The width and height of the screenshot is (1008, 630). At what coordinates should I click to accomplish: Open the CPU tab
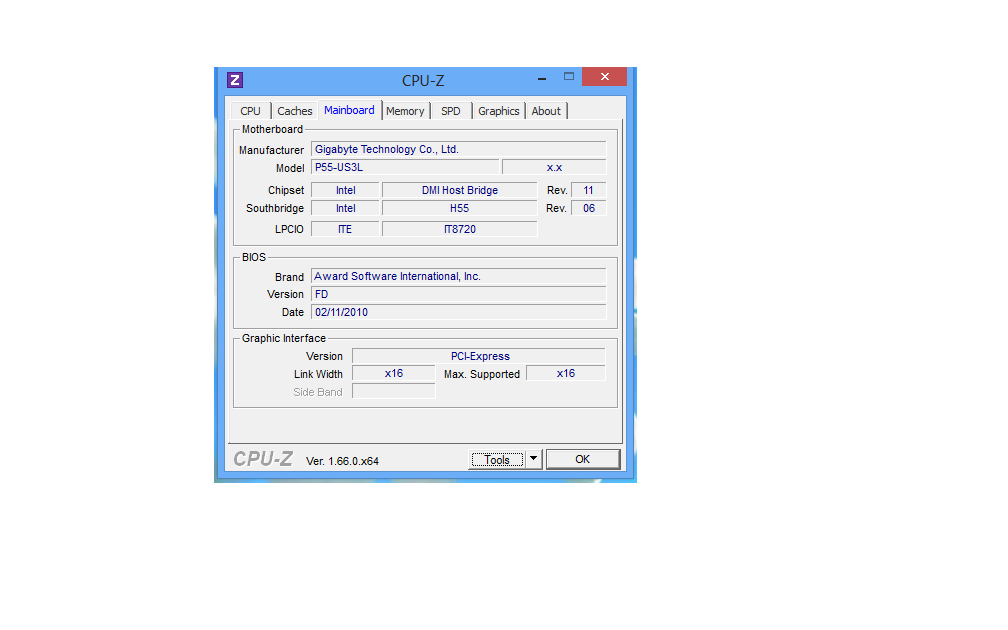[x=250, y=111]
